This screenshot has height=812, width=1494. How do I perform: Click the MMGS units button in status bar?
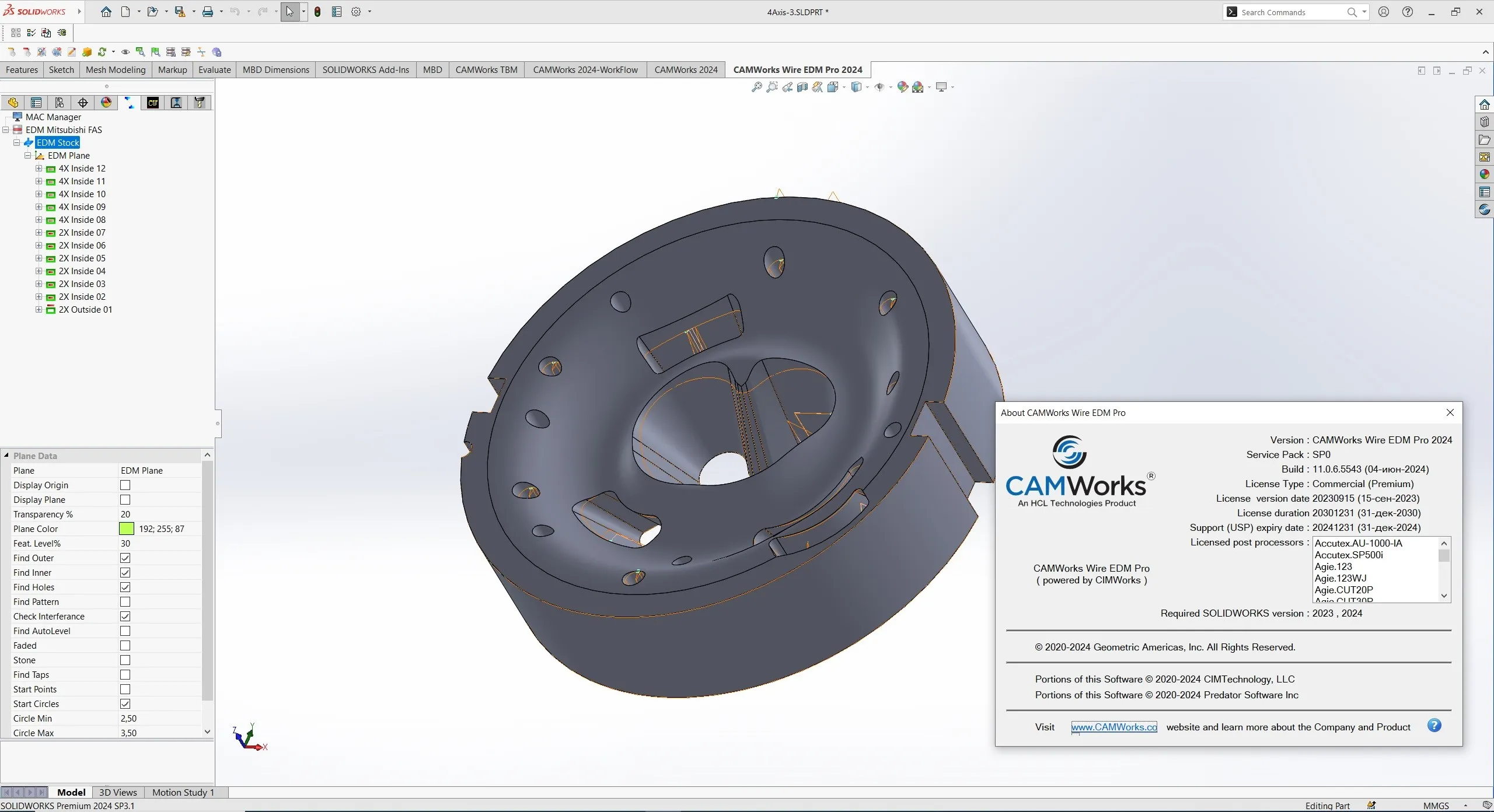point(1436,806)
